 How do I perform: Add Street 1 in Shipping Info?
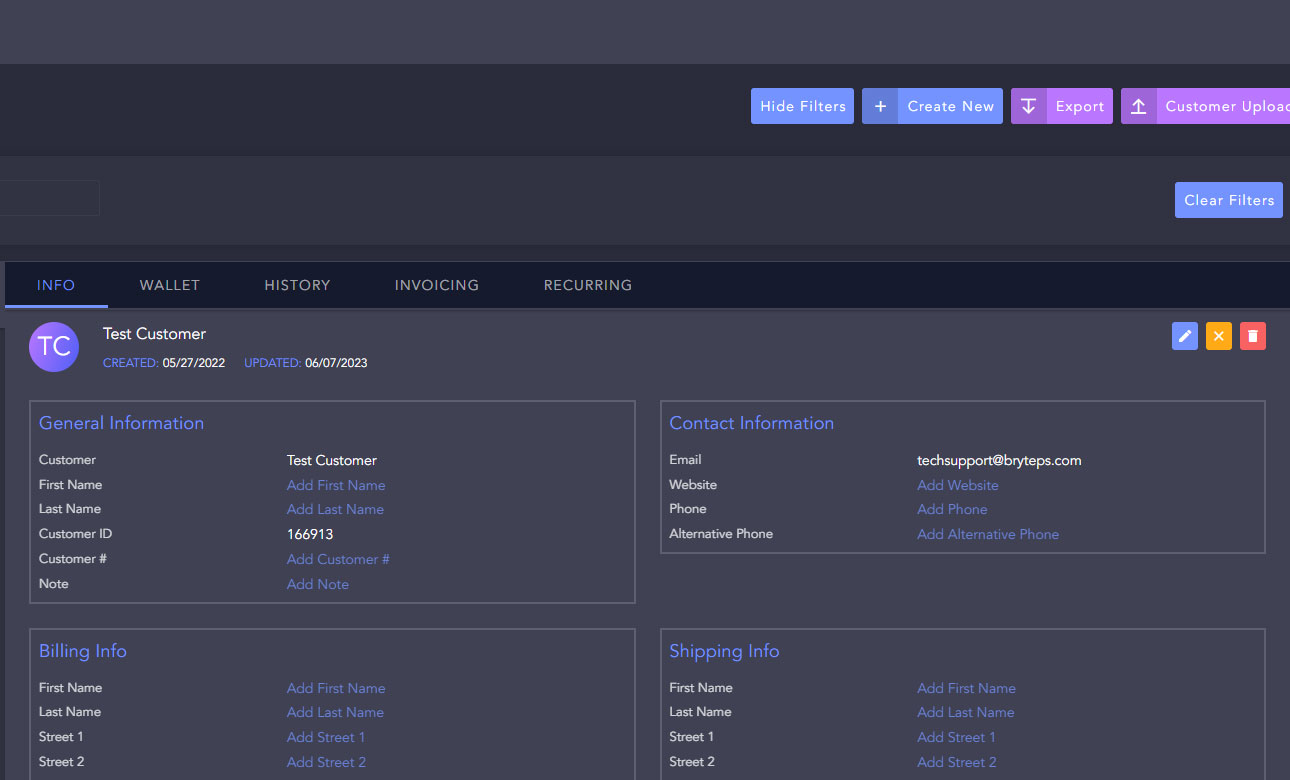pyautogui.click(x=956, y=737)
